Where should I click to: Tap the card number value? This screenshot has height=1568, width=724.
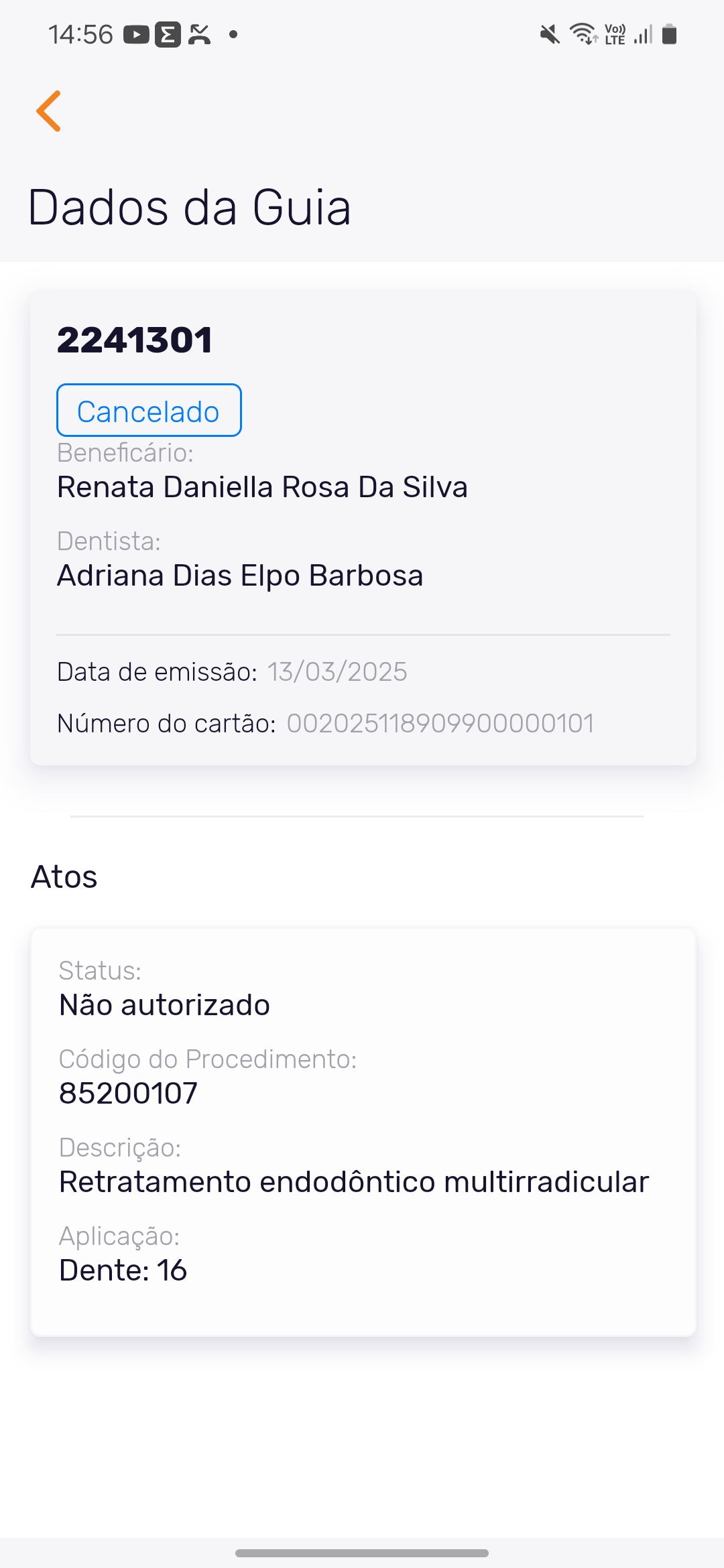(x=440, y=724)
